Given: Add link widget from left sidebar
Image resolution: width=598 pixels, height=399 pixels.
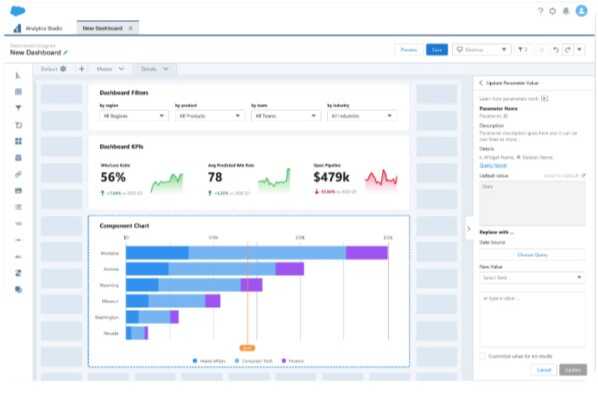Looking at the screenshot, I should pyautogui.click(x=18, y=174).
